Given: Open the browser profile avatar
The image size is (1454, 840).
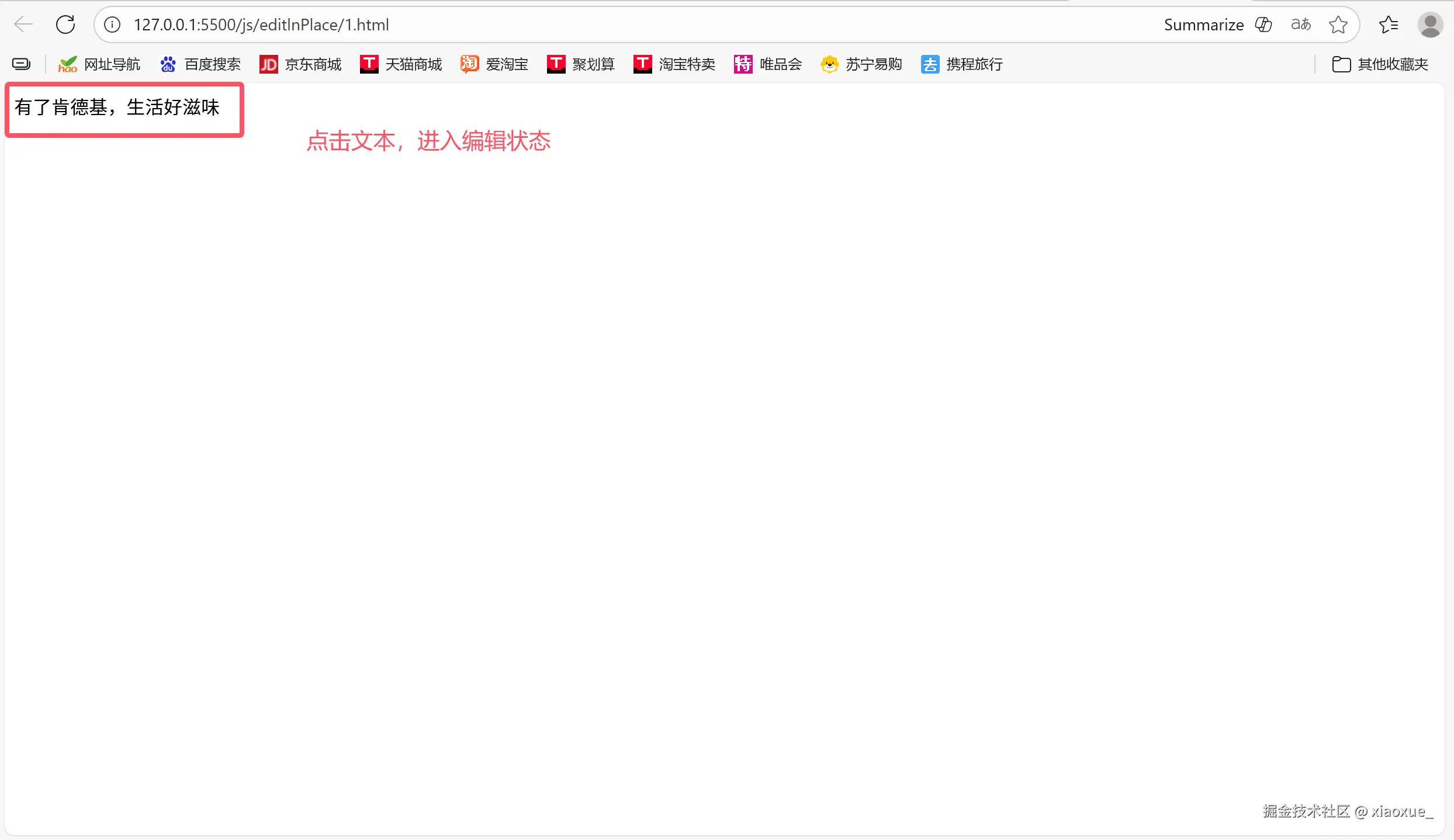Looking at the screenshot, I should coord(1430,25).
